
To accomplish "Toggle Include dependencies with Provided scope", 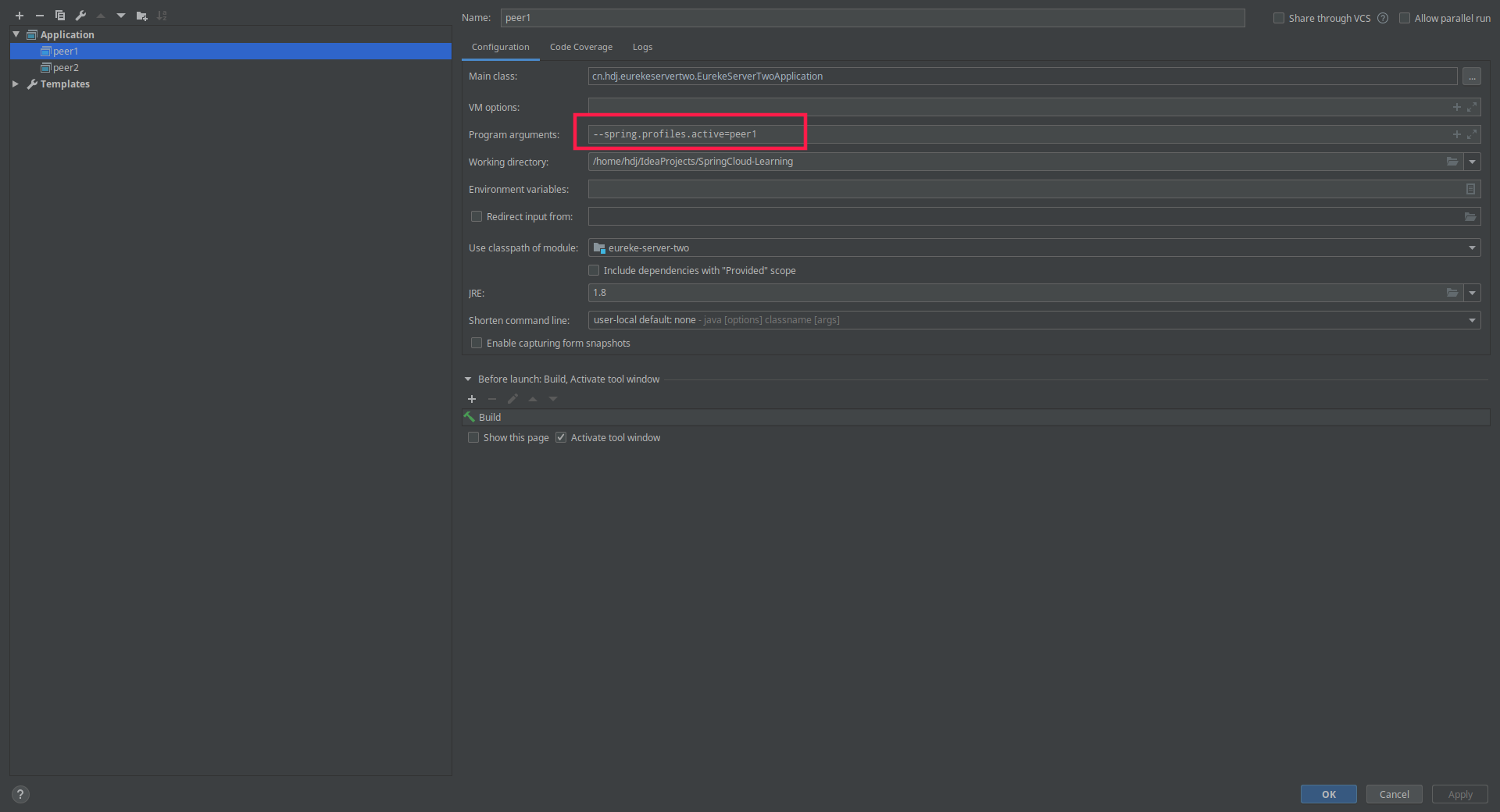I will [x=594, y=270].
